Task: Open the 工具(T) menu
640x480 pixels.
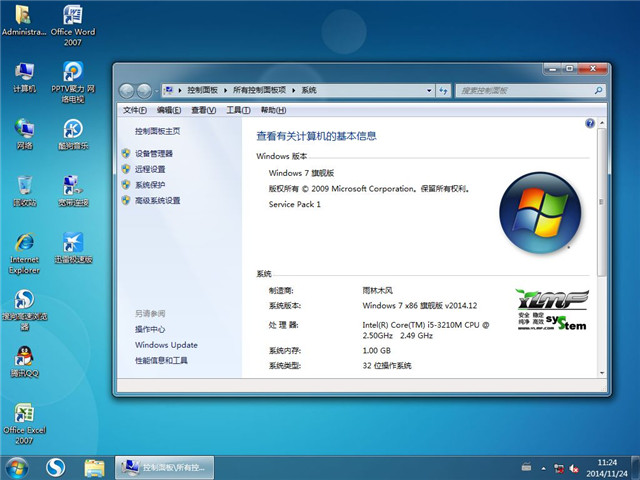Action: (238, 110)
